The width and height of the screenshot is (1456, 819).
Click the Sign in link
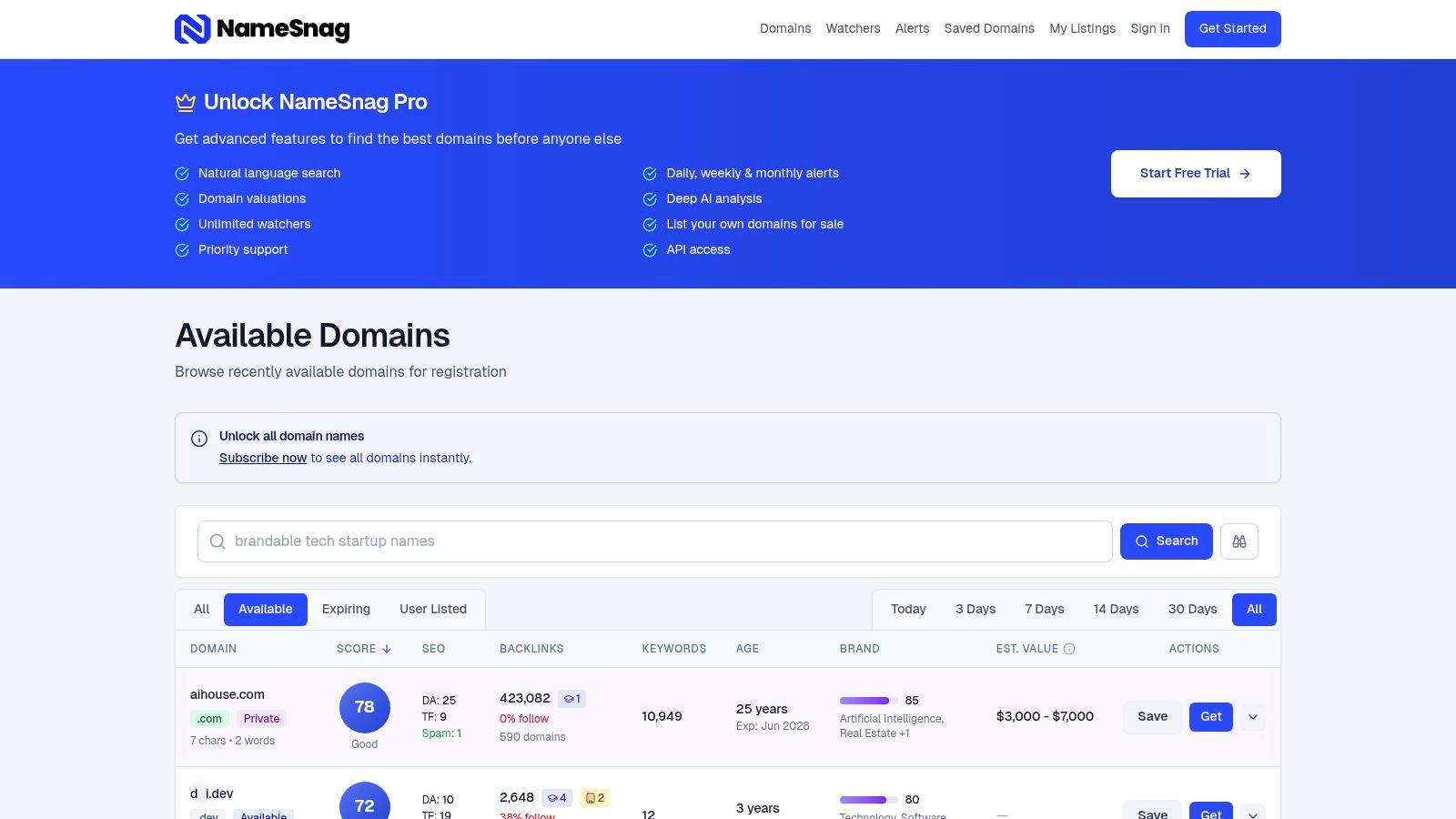(x=1150, y=28)
